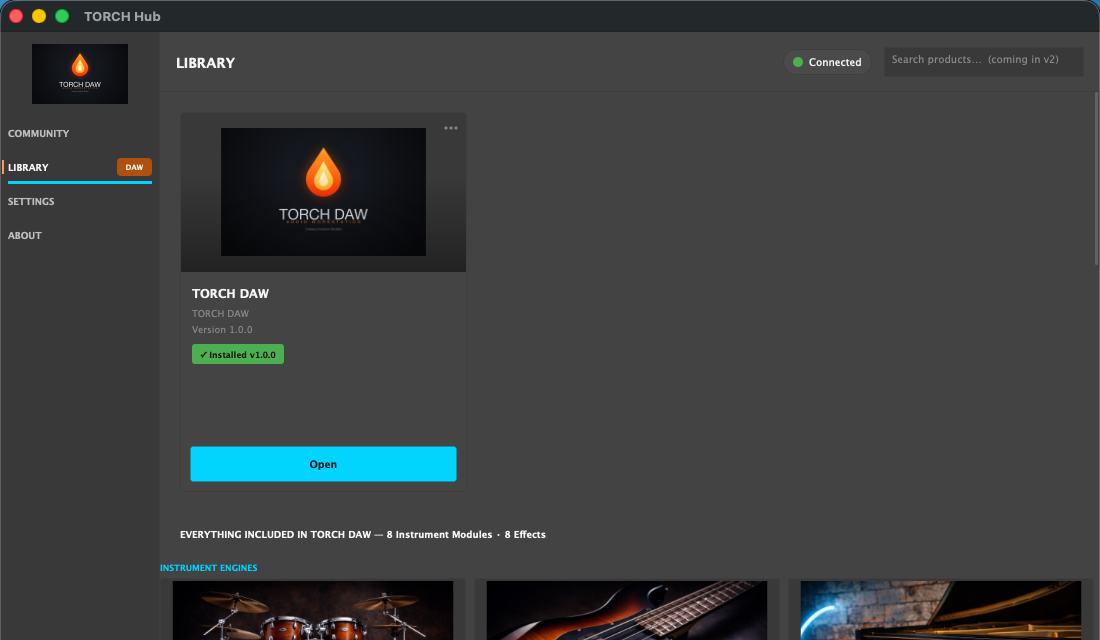
Task: Click the TORCH DAW logo in sidebar
Action: click(x=80, y=74)
